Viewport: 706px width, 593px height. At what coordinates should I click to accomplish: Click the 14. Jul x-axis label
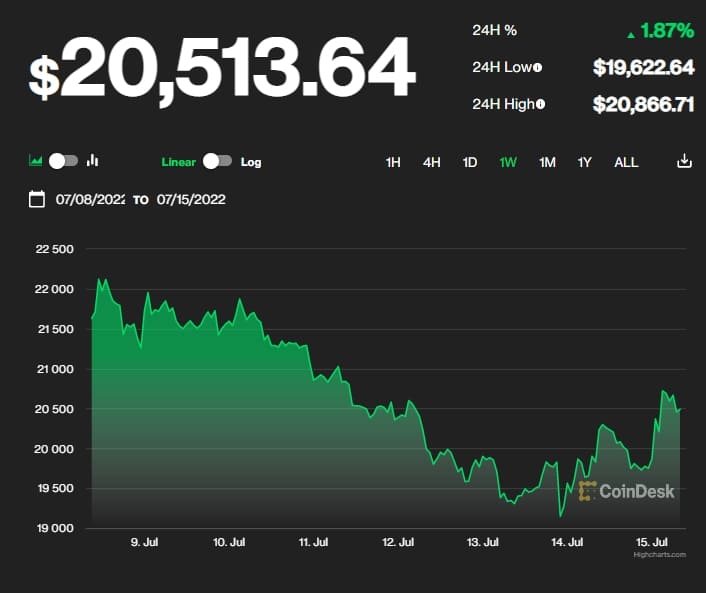tap(567, 542)
